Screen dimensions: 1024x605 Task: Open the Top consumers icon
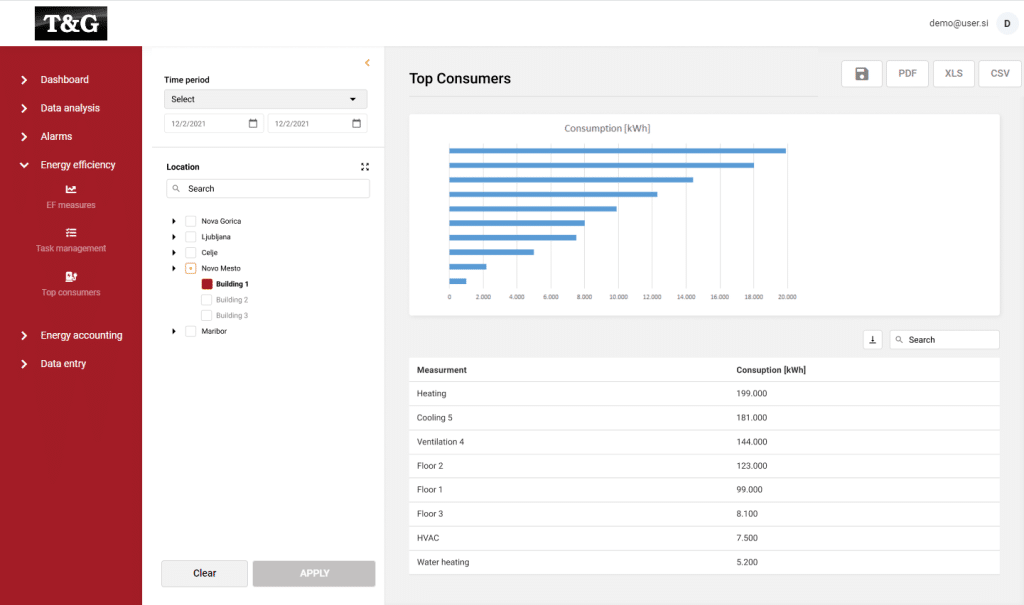pyautogui.click(x=71, y=277)
